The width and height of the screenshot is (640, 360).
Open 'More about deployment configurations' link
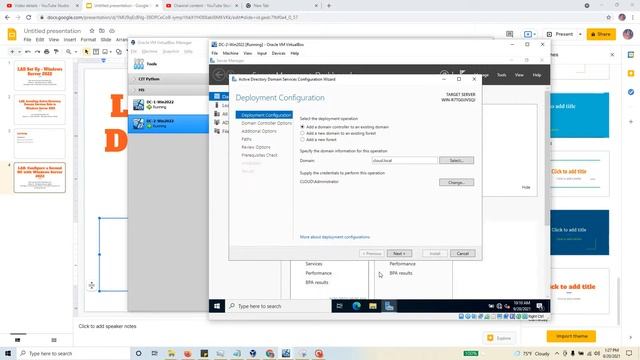click(335, 237)
